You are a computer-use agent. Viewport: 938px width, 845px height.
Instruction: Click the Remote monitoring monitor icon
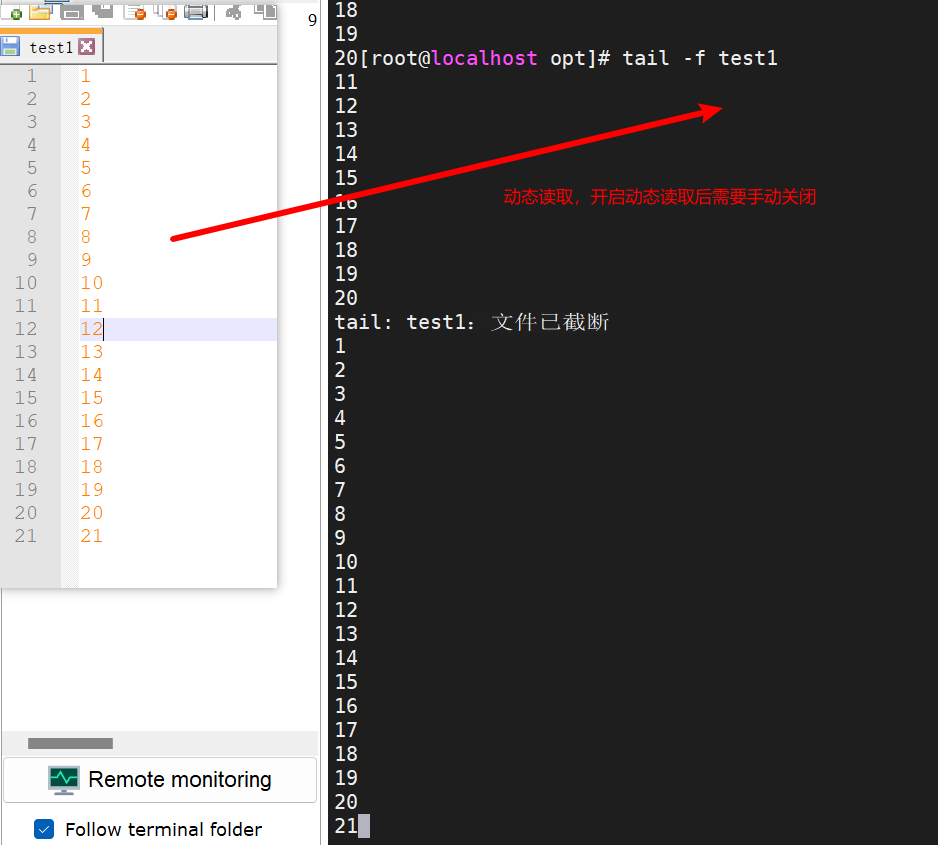62,778
